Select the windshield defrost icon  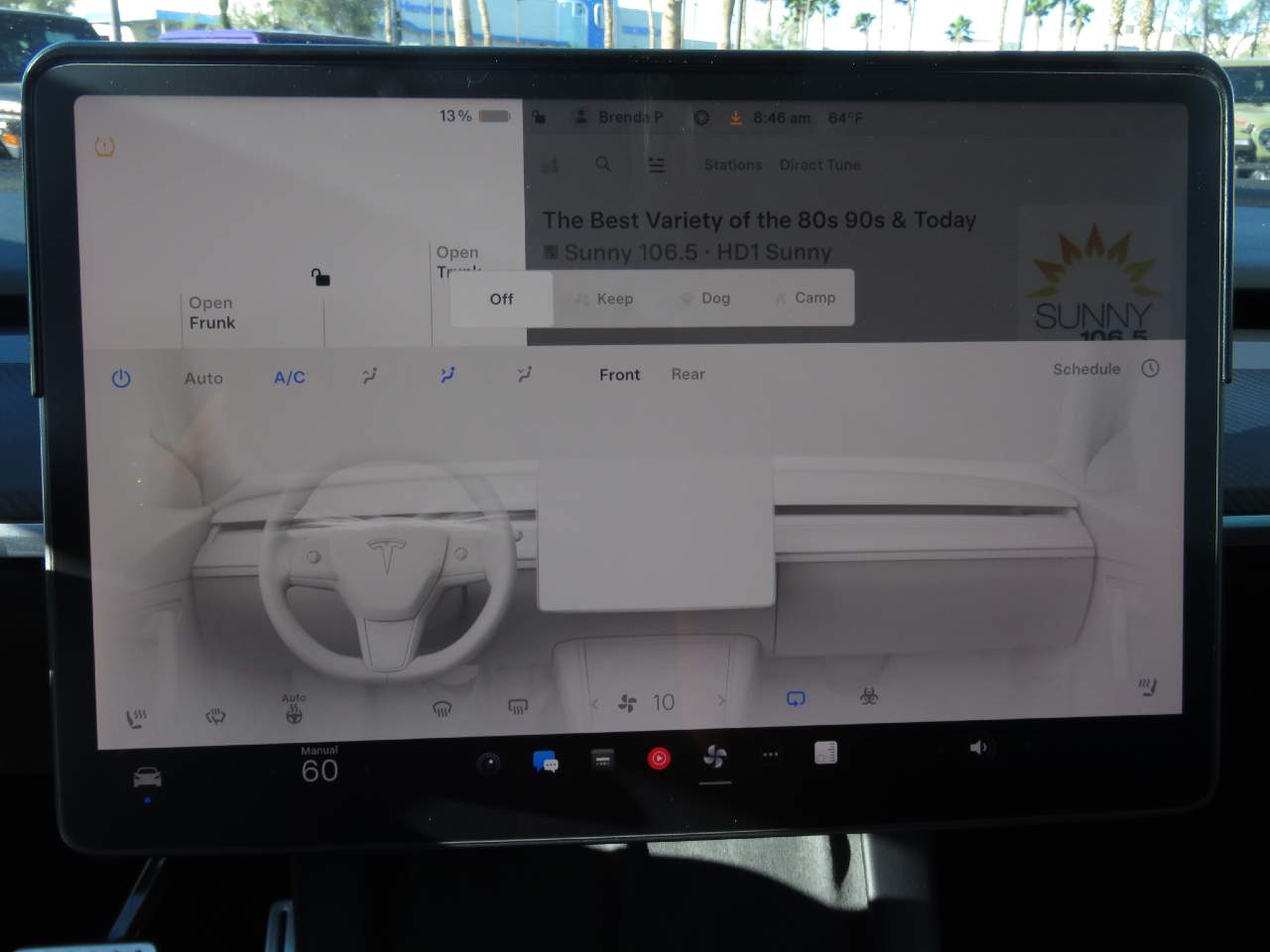[x=441, y=706]
